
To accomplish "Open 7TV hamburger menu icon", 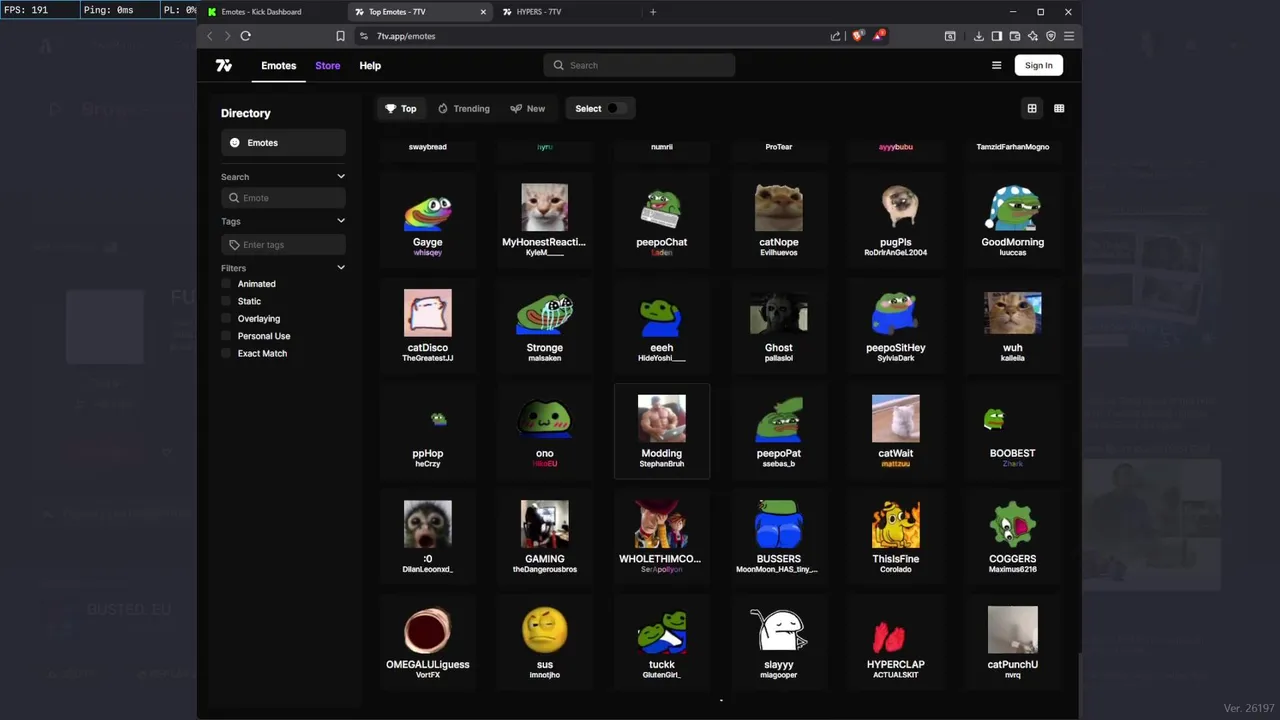I will [996, 65].
